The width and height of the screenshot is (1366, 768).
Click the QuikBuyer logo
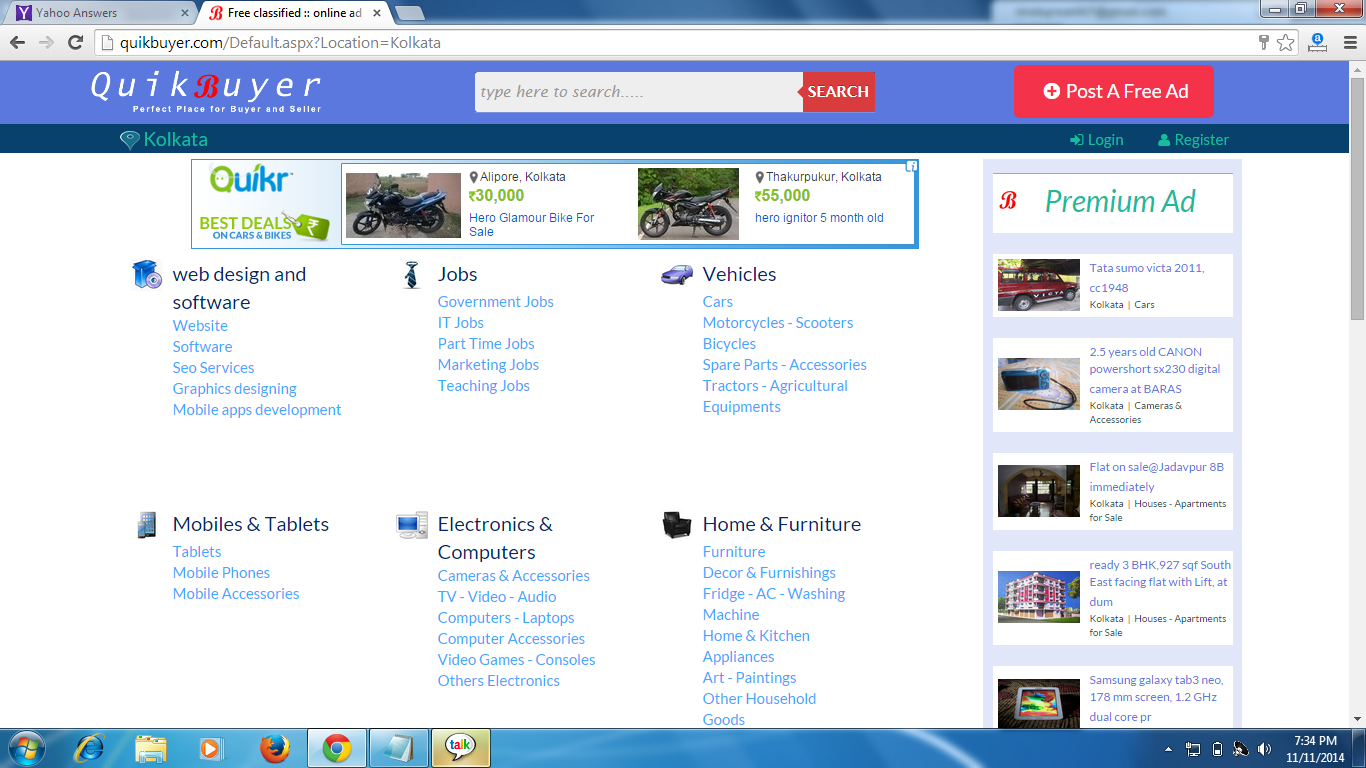206,91
